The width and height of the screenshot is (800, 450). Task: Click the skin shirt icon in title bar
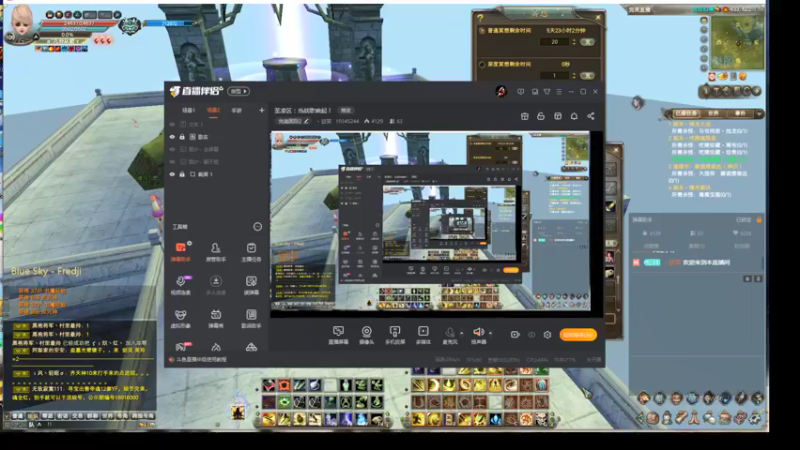point(546,92)
